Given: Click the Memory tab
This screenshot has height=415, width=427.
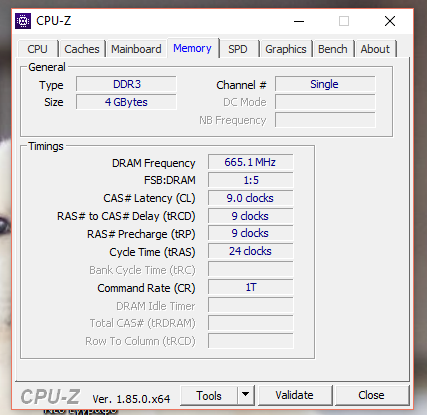Looking at the screenshot, I should (x=192, y=48).
